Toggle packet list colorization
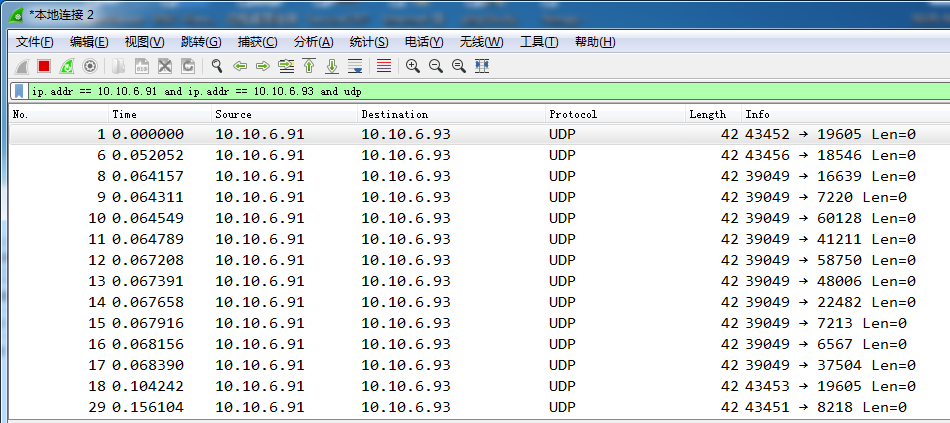Viewport: 950px width, 423px height. pos(384,66)
